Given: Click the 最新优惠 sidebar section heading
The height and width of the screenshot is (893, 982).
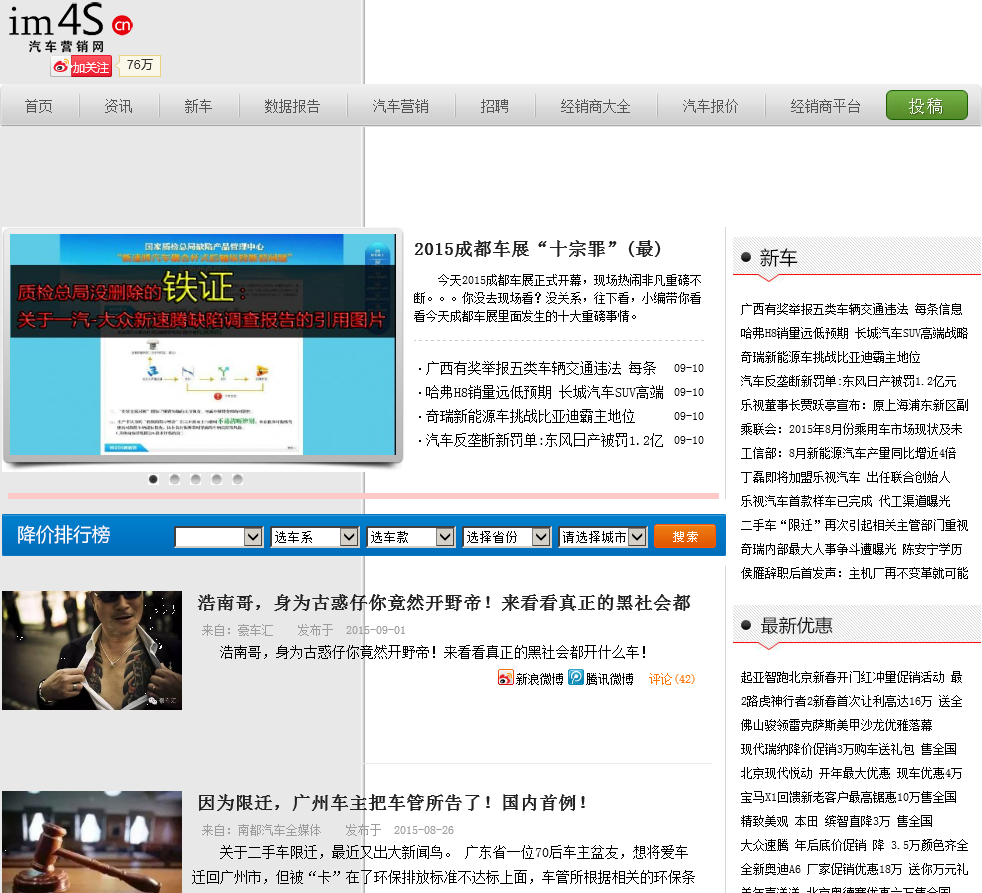Looking at the screenshot, I should pyautogui.click(x=796, y=625).
